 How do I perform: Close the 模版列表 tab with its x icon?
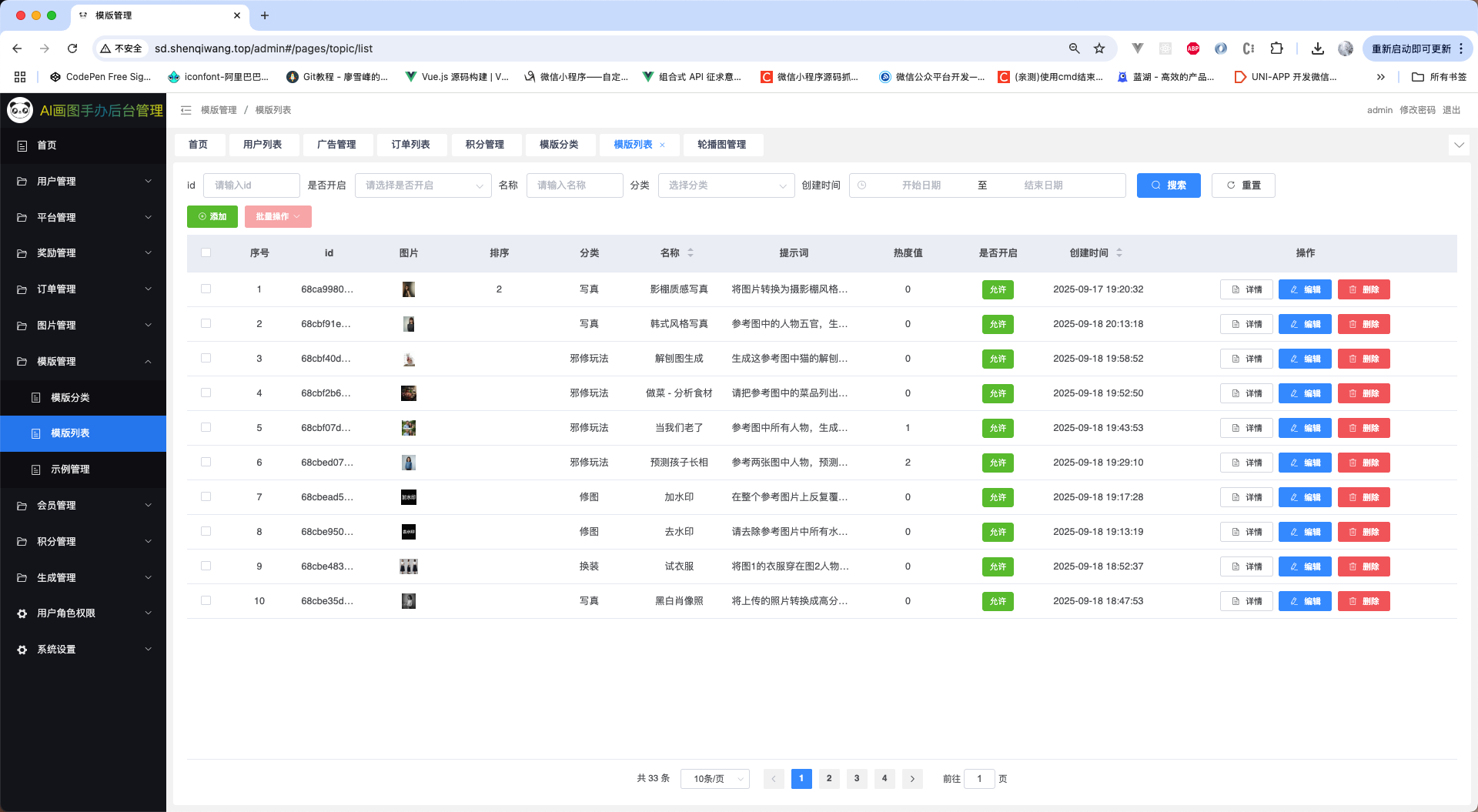[662, 145]
